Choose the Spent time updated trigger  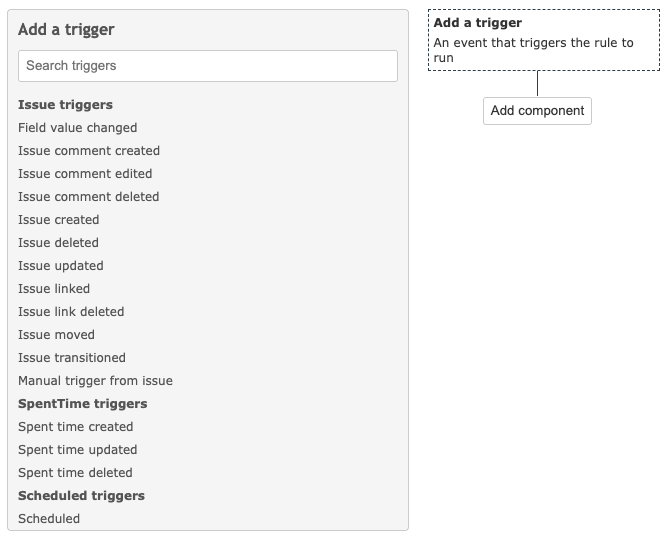pos(78,450)
